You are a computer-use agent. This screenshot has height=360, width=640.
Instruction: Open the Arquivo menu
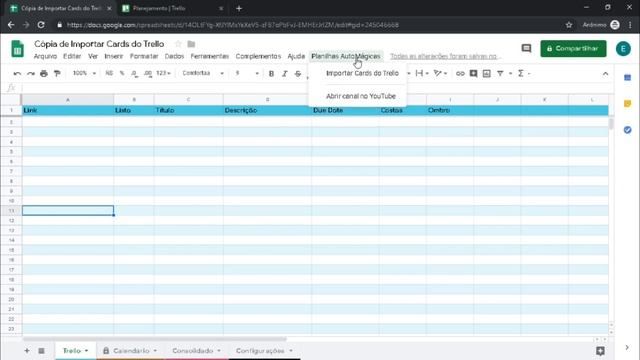tap(45, 56)
